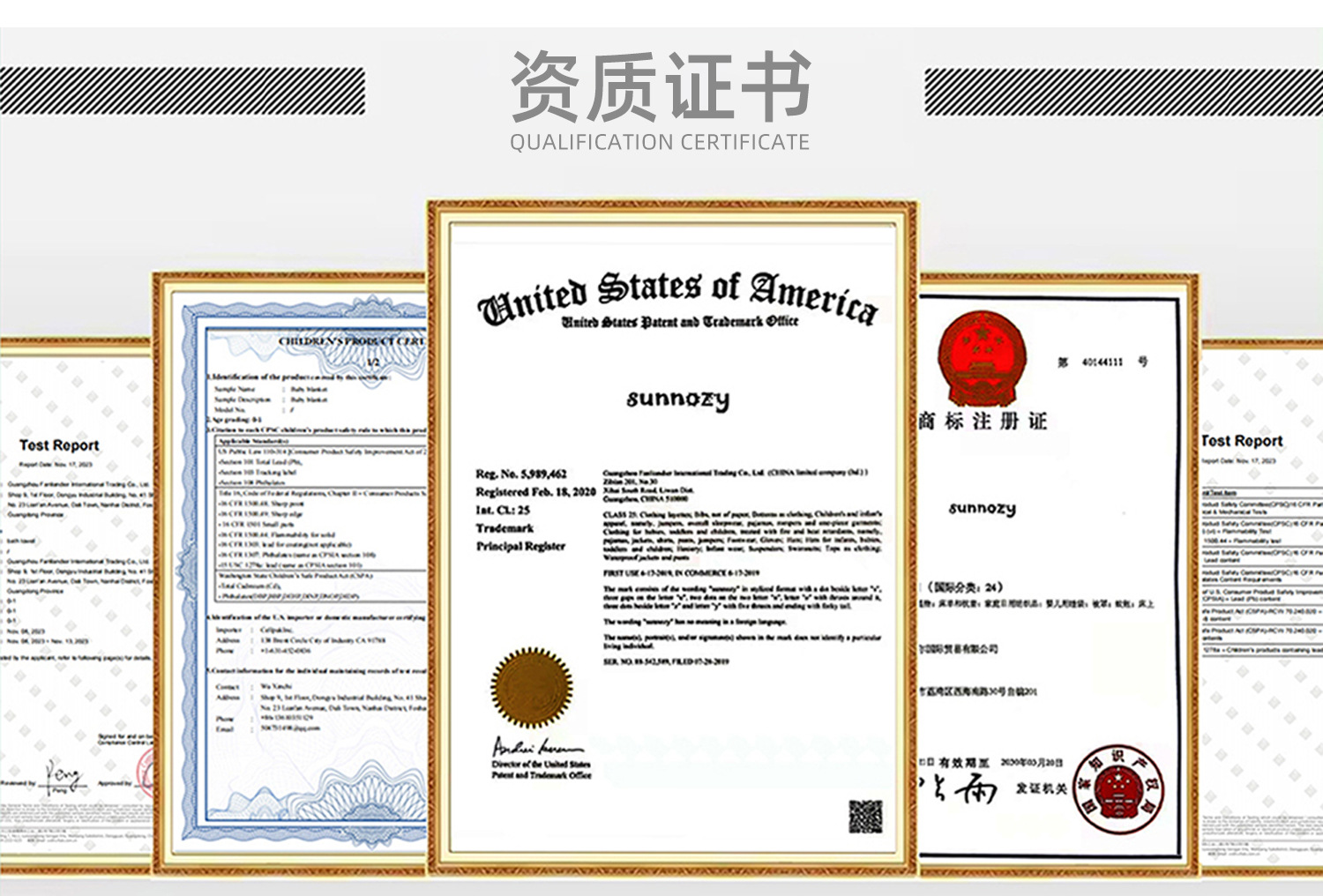Click the handwritten signature on the left Test Report
The image size is (1323, 896).
point(64,775)
